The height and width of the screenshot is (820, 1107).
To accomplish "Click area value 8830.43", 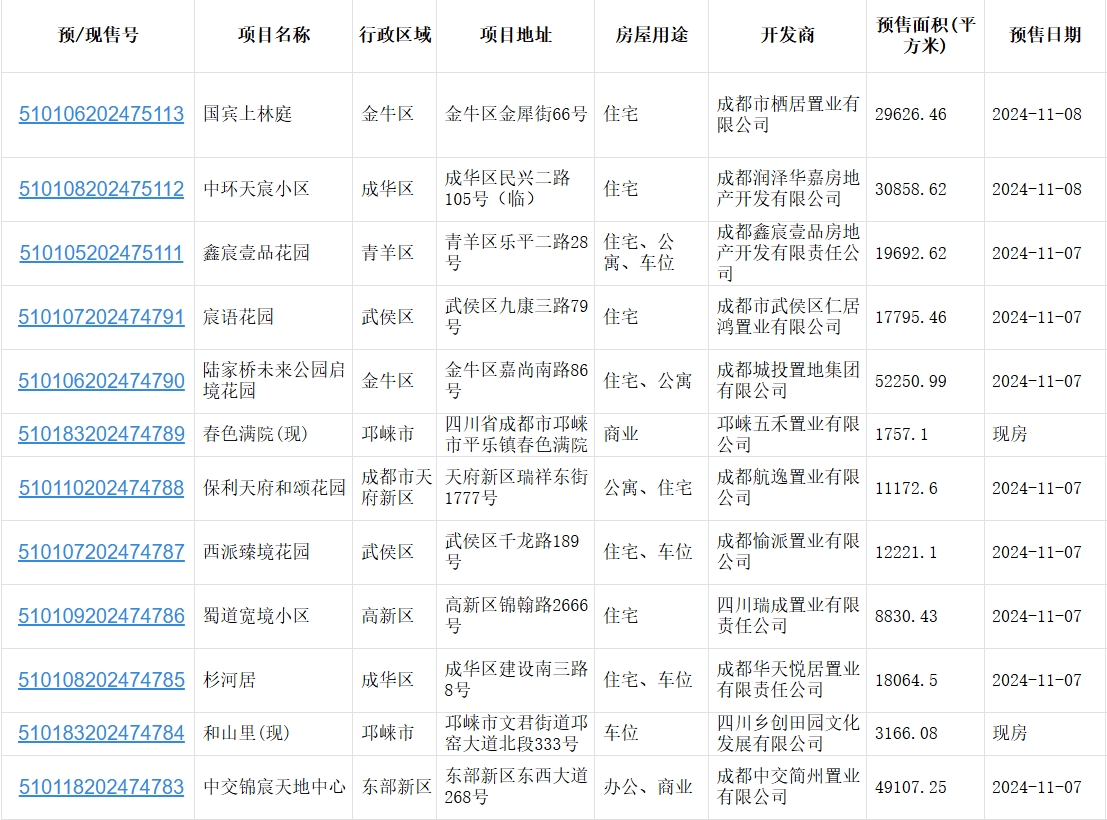I will point(906,617).
